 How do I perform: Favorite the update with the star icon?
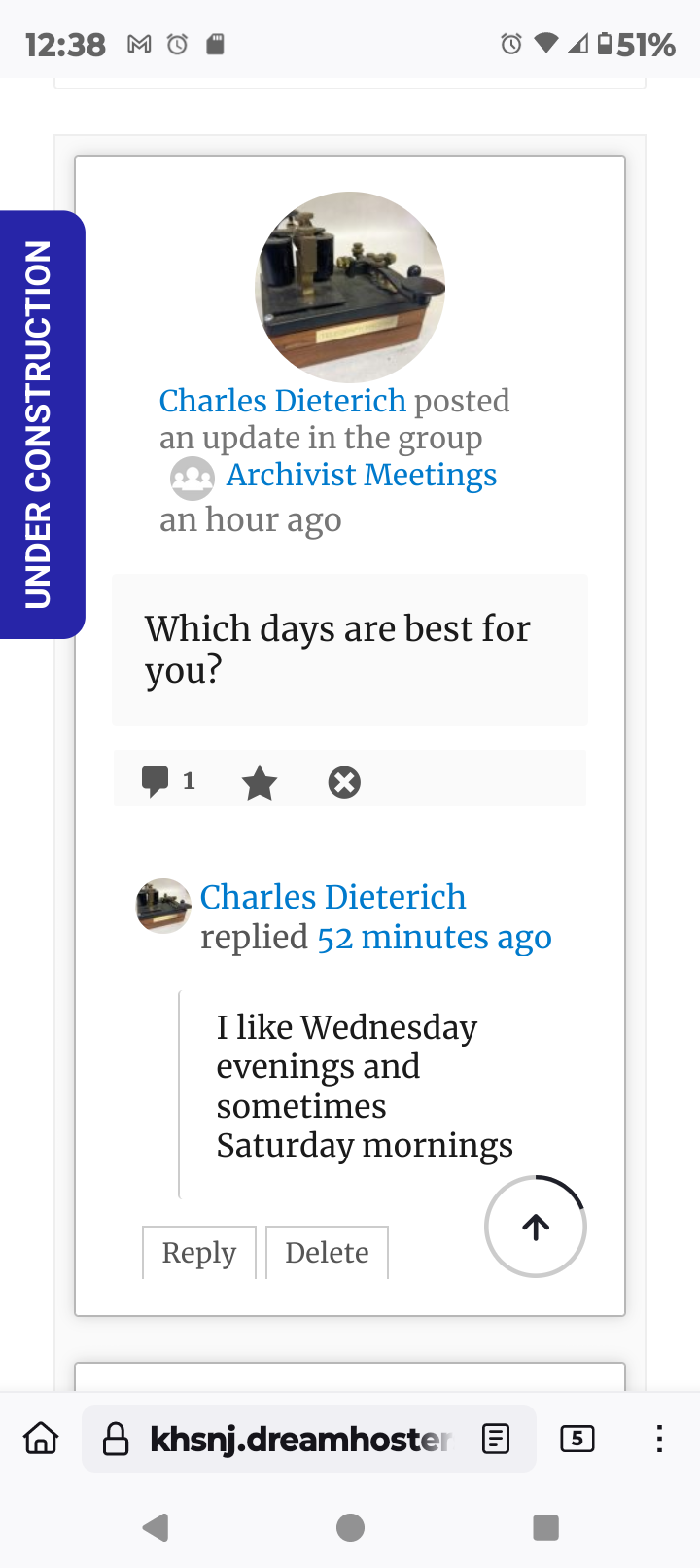pos(260,782)
